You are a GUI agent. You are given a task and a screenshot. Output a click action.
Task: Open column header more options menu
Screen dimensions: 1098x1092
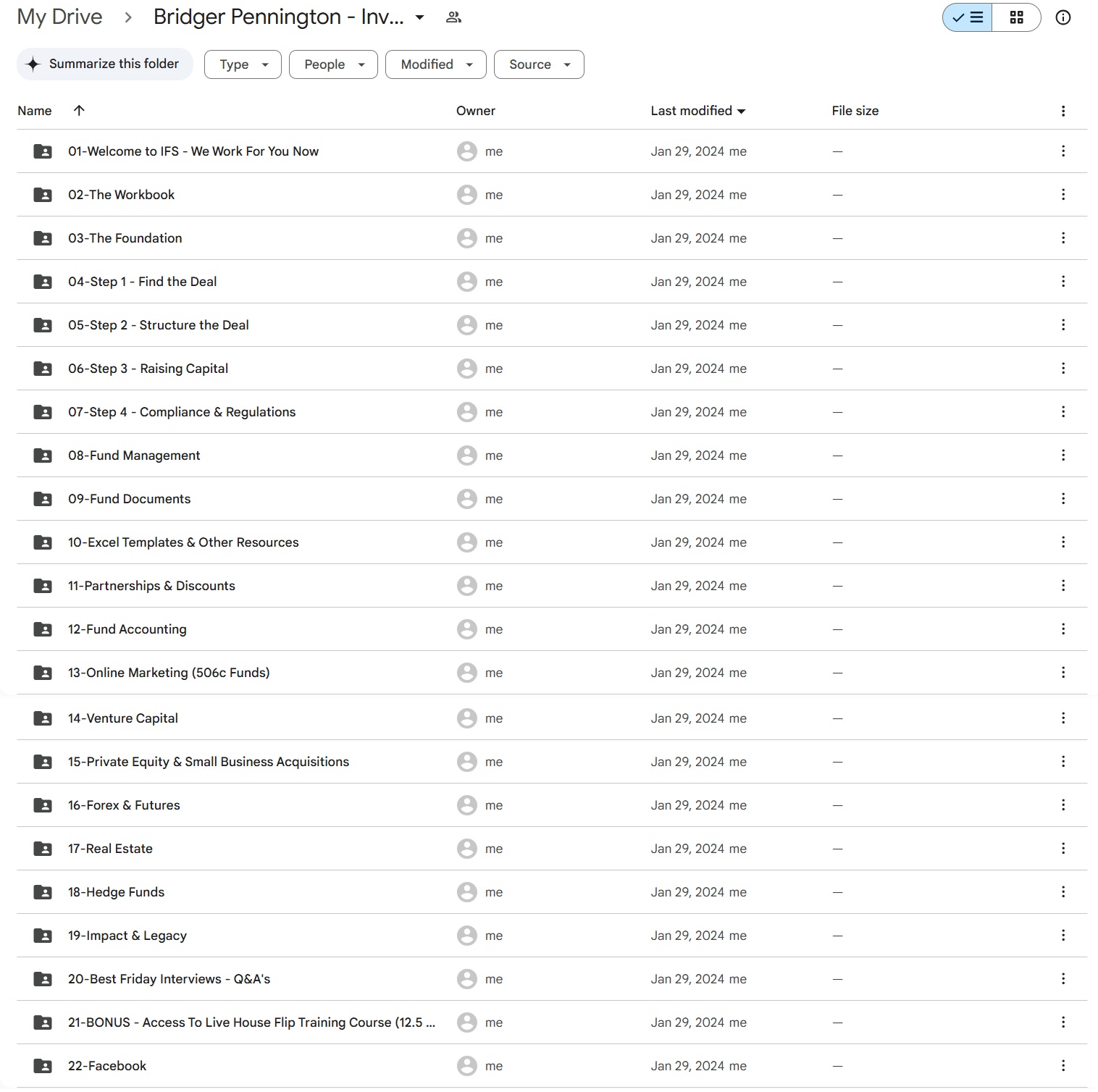(x=1063, y=111)
